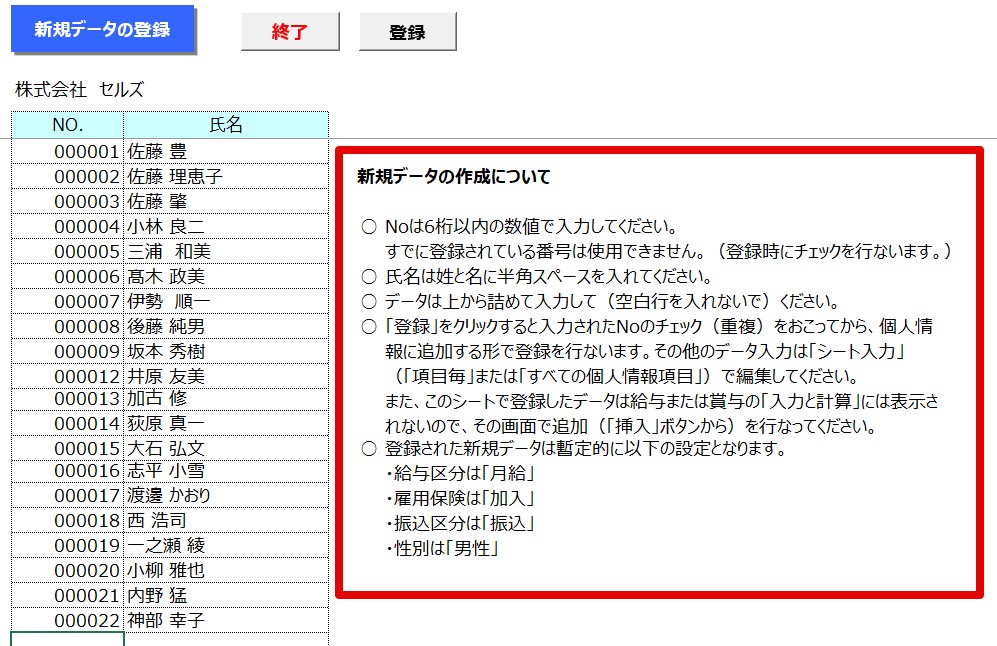This screenshot has height=646, width=997.
Task: Click the 新規データの作成について heading text
Action: [x=453, y=177]
